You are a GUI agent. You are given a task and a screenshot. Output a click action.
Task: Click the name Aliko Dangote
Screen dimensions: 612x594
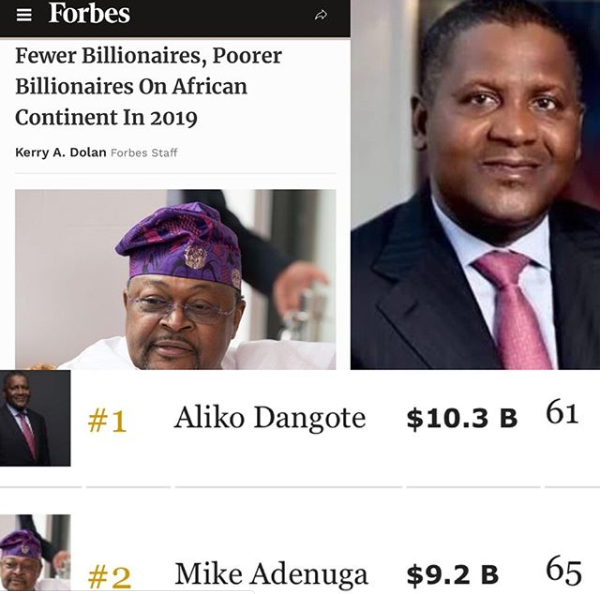270,418
